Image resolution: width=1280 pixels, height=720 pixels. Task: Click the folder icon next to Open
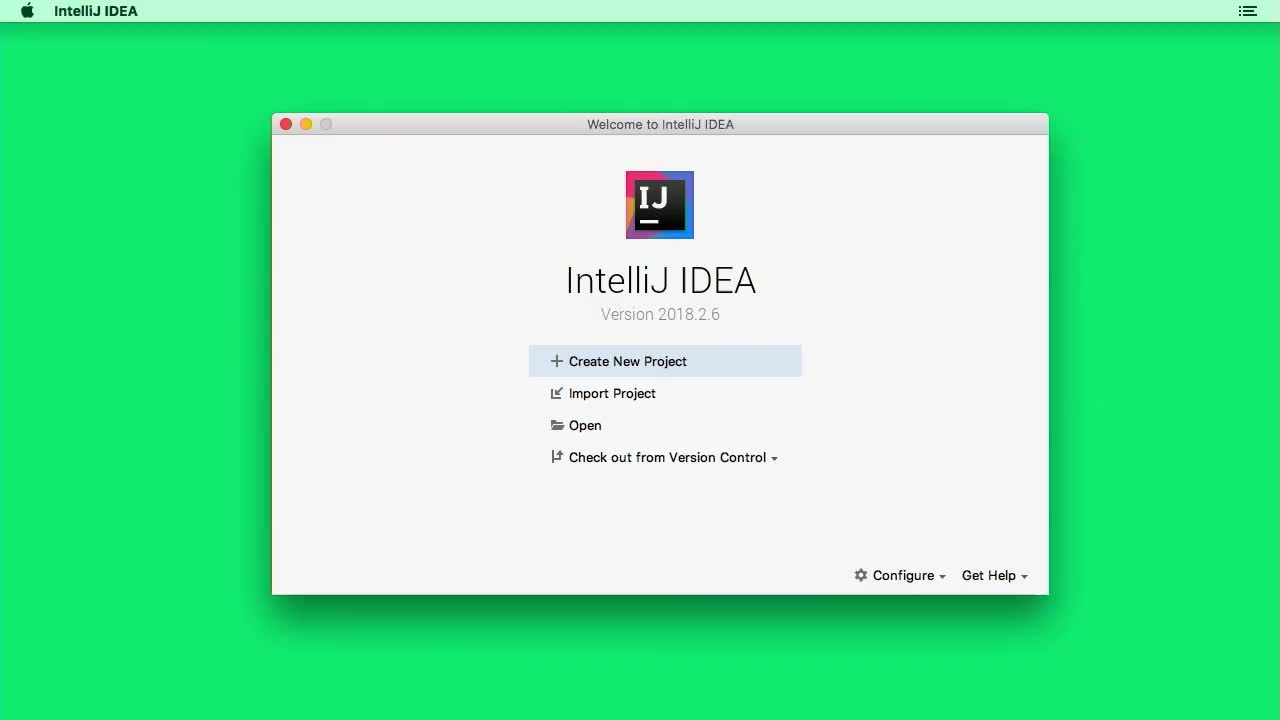pos(557,425)
